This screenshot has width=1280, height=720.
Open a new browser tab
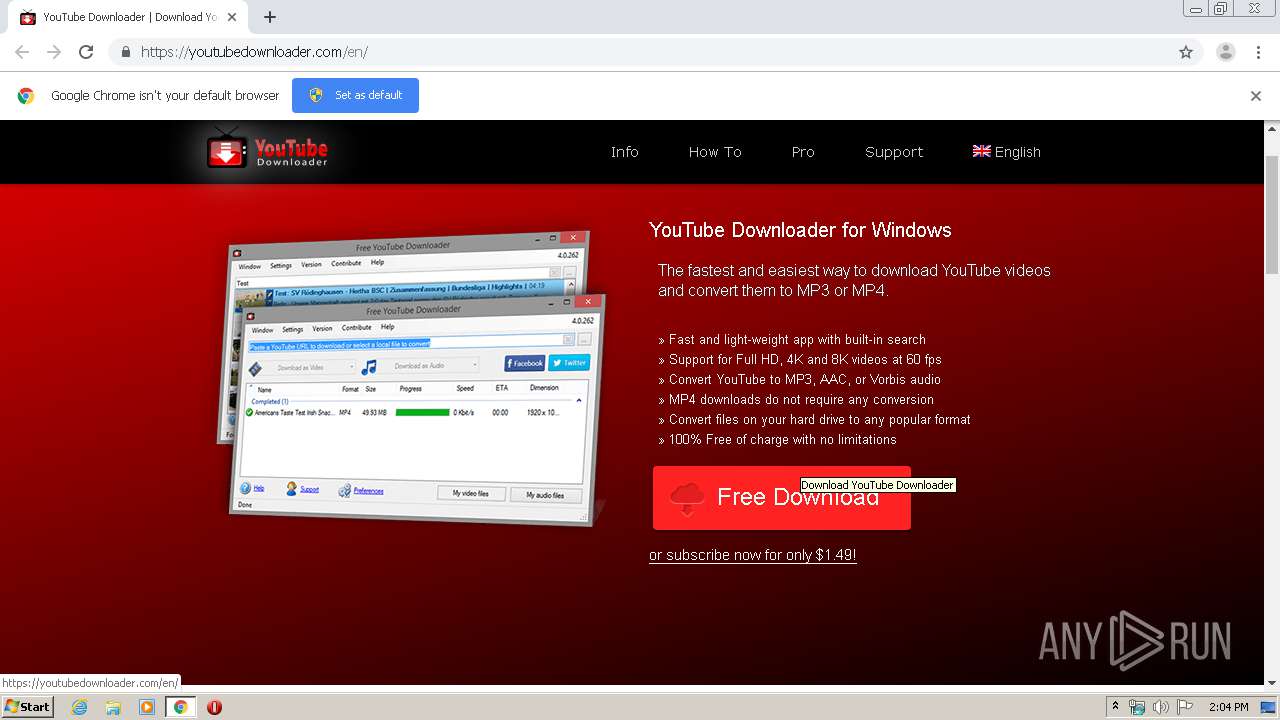(270, 17)
